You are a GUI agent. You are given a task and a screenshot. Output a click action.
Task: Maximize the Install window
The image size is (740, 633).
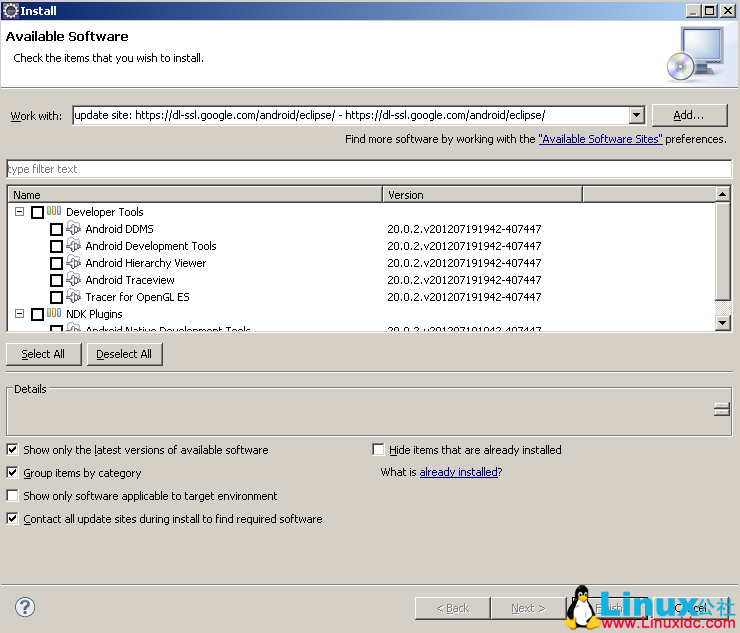(710, 10)
